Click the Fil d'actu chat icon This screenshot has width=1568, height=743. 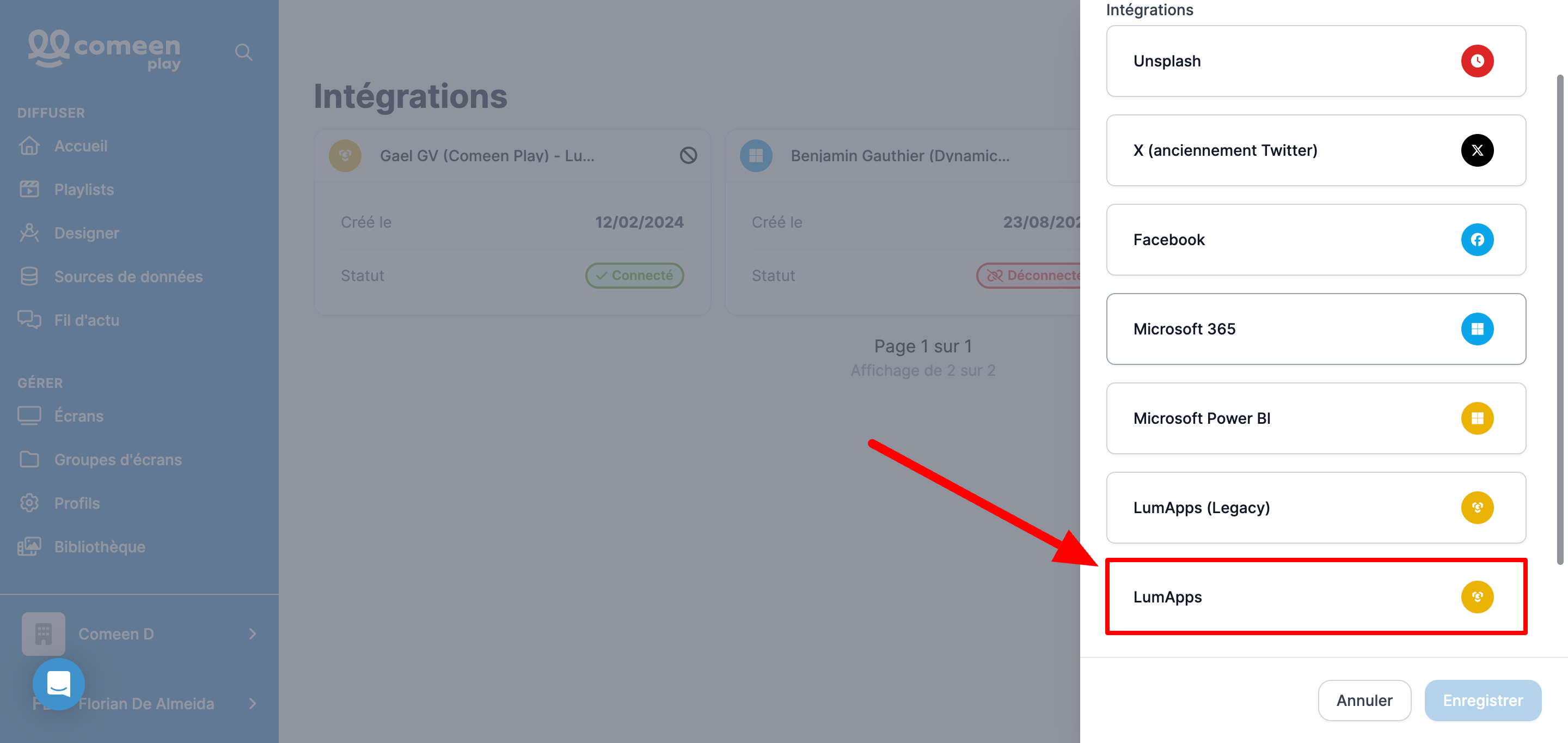pos(29,320)
